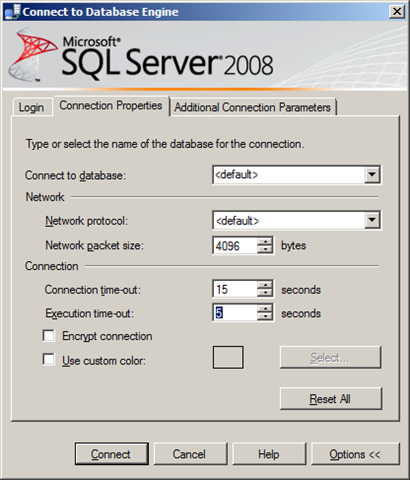Increase network packet size with up arrow
Viewport: 410px width, 480px height.
click(x=265, y=242)
